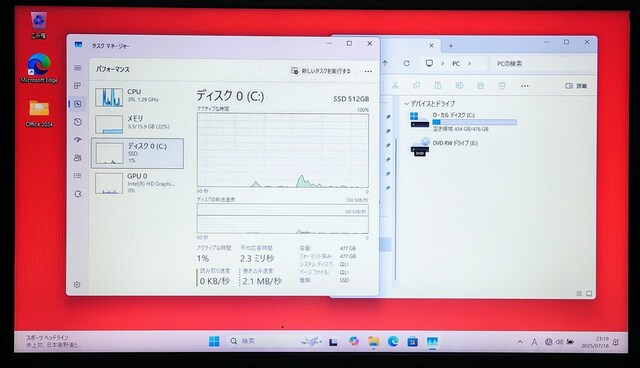Select GPU 0 performance entry
640x368 pixels.
tap(138, 183)
